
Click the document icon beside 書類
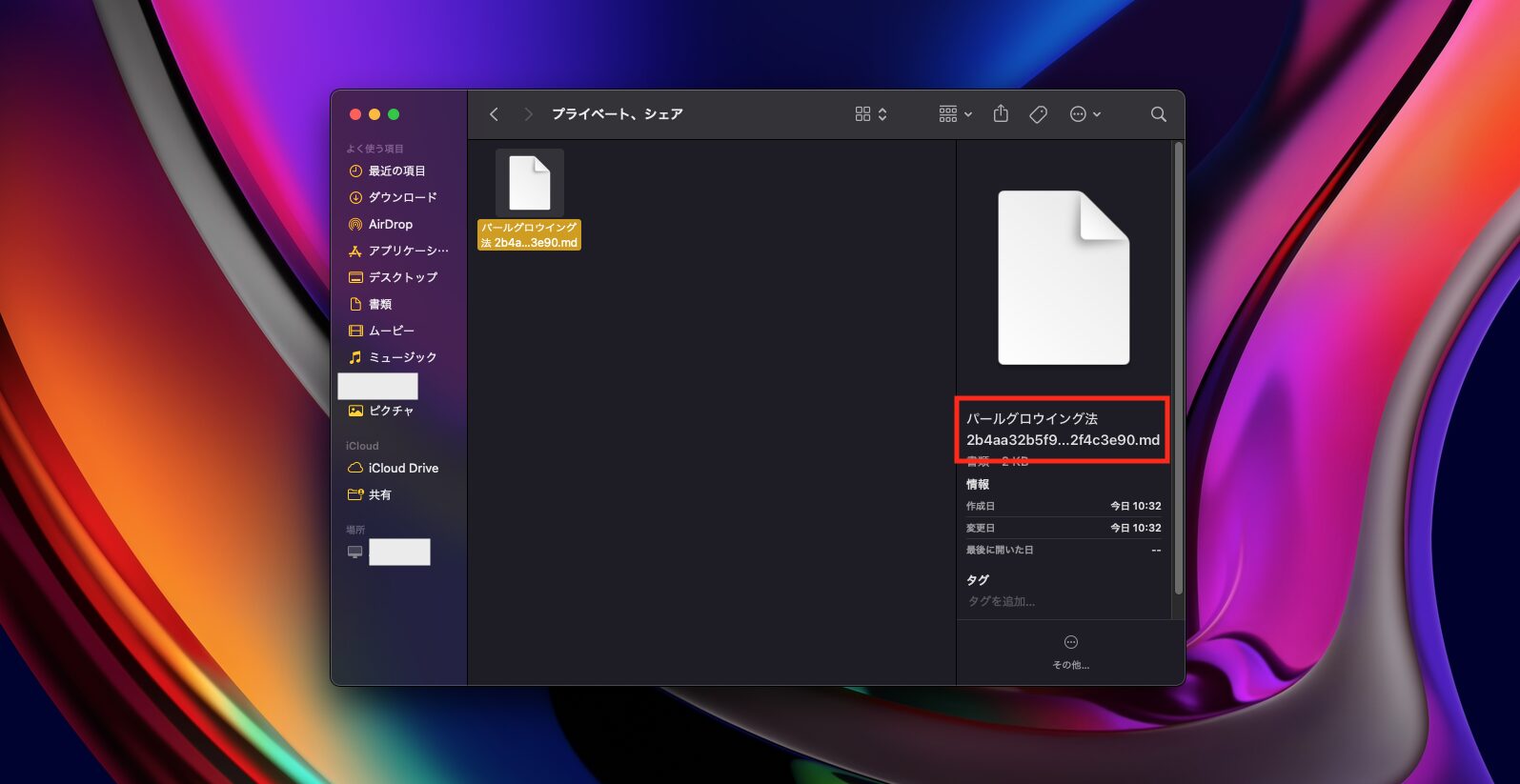click(x=355, y=304)
